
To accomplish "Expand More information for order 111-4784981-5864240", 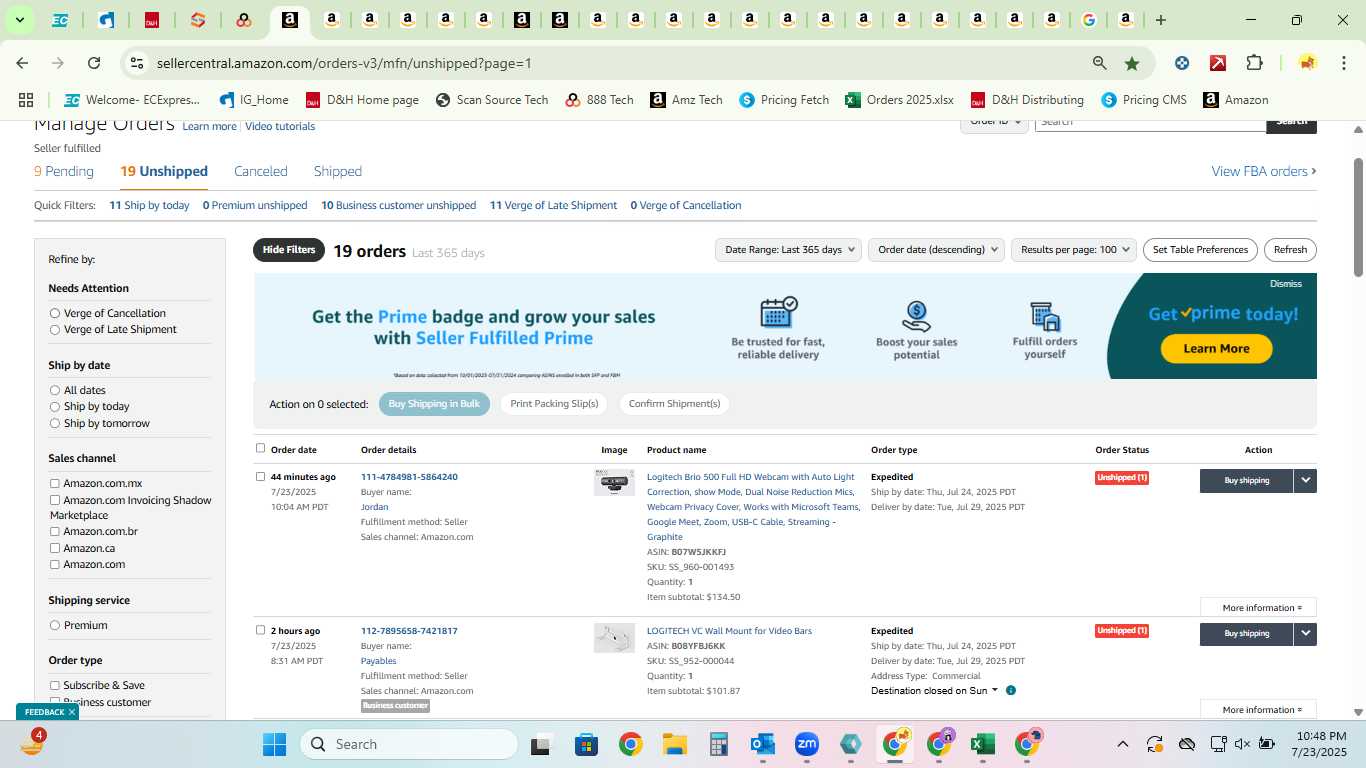I will pos(1258,607).
